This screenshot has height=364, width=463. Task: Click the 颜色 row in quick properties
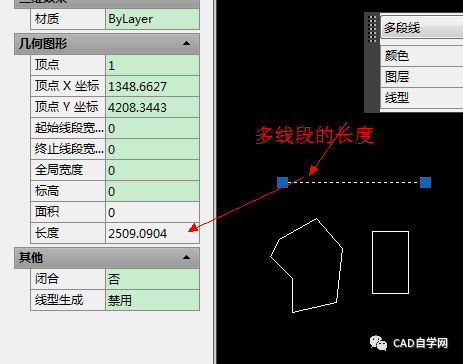422,56
